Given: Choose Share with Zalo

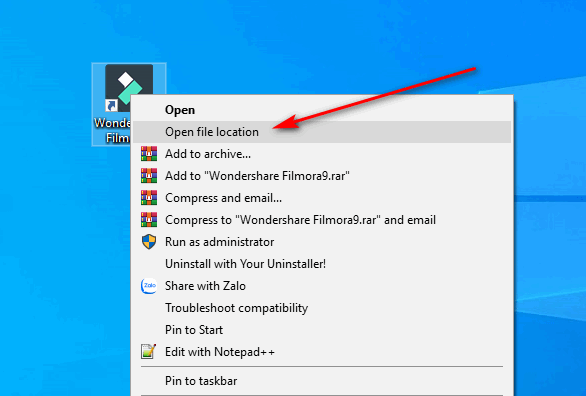Looking at the screenshot, I should click(322, 286).
